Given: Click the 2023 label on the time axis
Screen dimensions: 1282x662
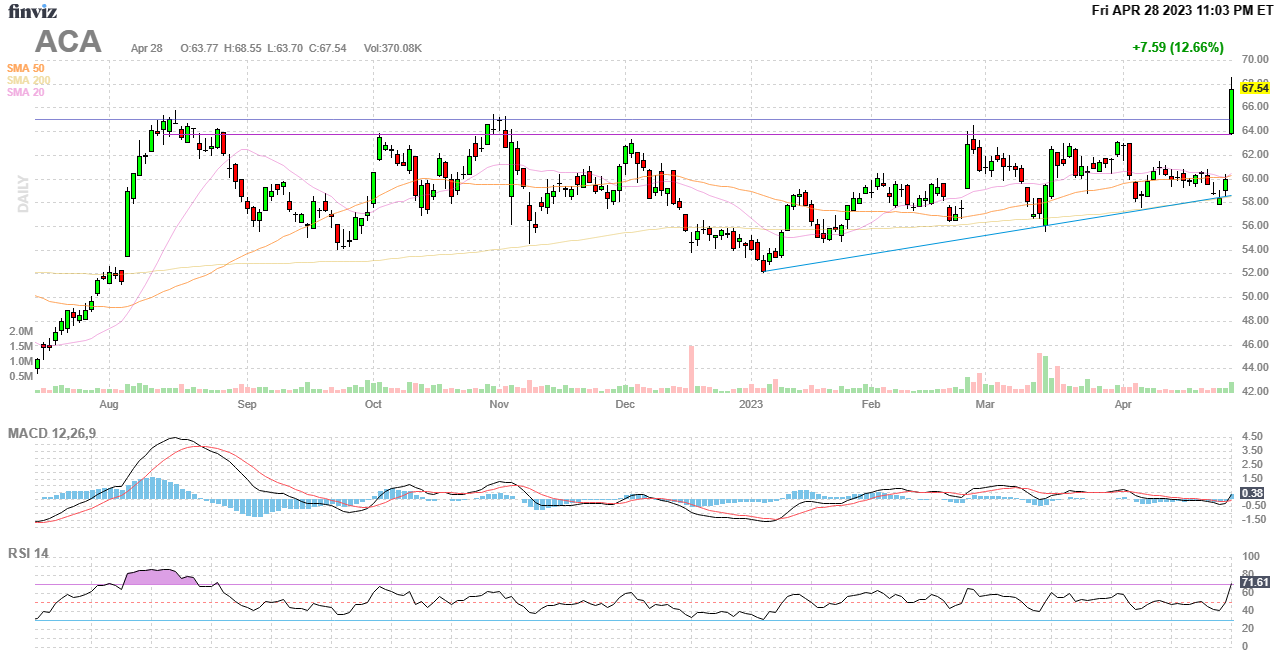Looking at the screenshot, I should click(x=751, y=405).
